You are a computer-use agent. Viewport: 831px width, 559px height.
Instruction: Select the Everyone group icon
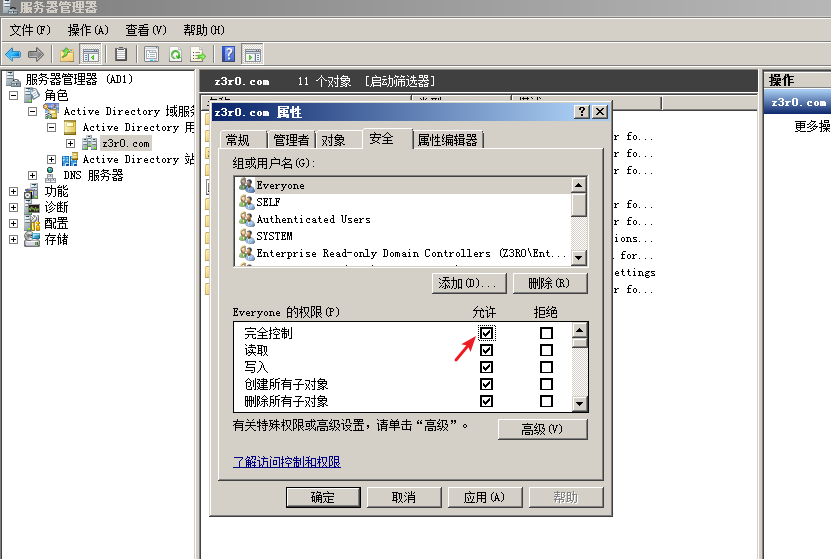(246, 185)
